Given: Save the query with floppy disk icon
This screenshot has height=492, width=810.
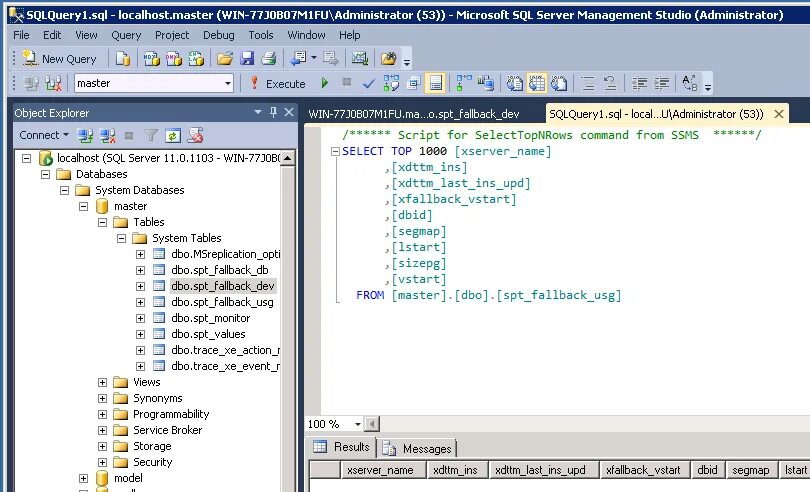Looking at the screenshot, I should (247, 59).
